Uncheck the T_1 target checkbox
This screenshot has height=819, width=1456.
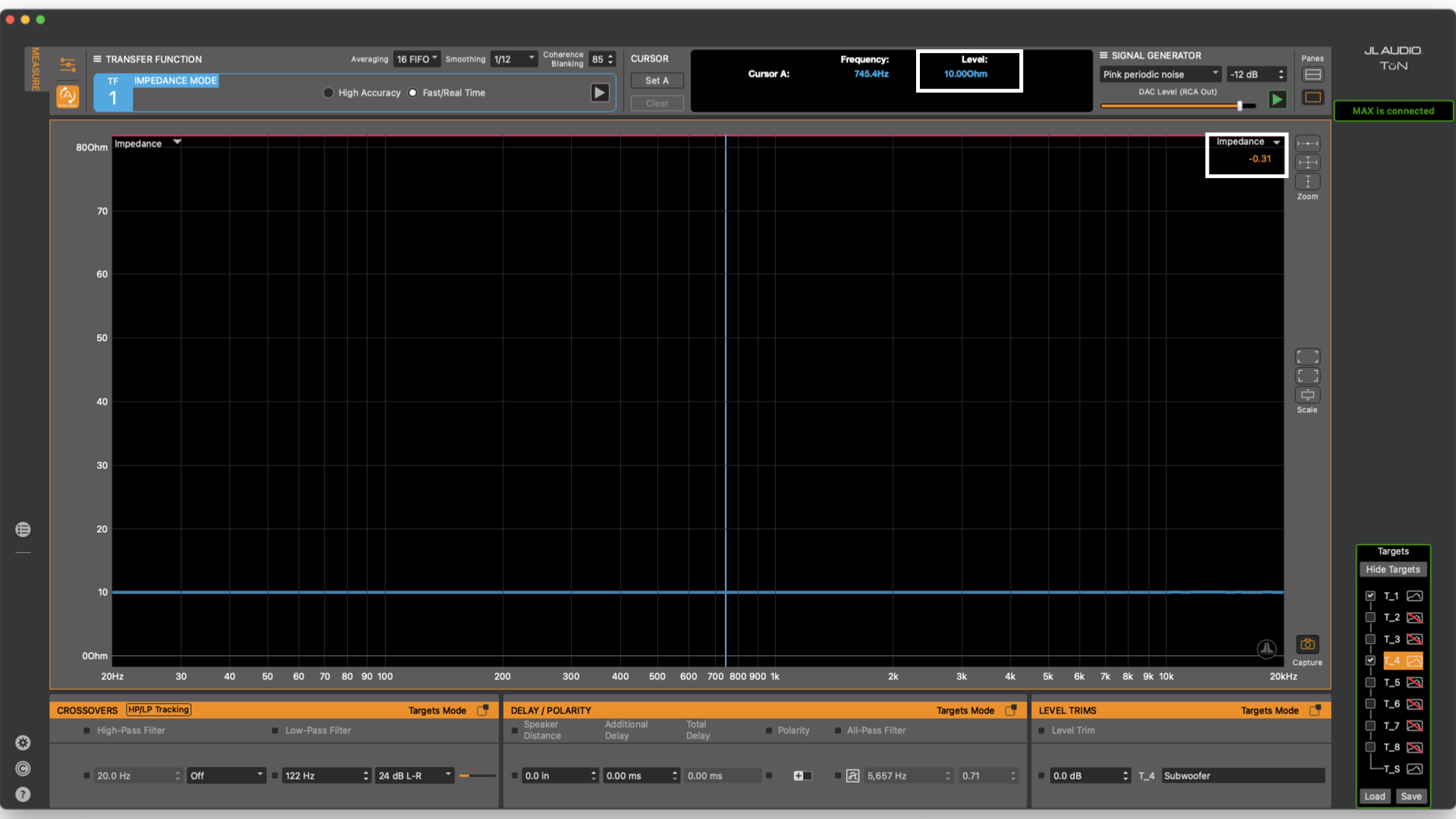point(1370,596)
